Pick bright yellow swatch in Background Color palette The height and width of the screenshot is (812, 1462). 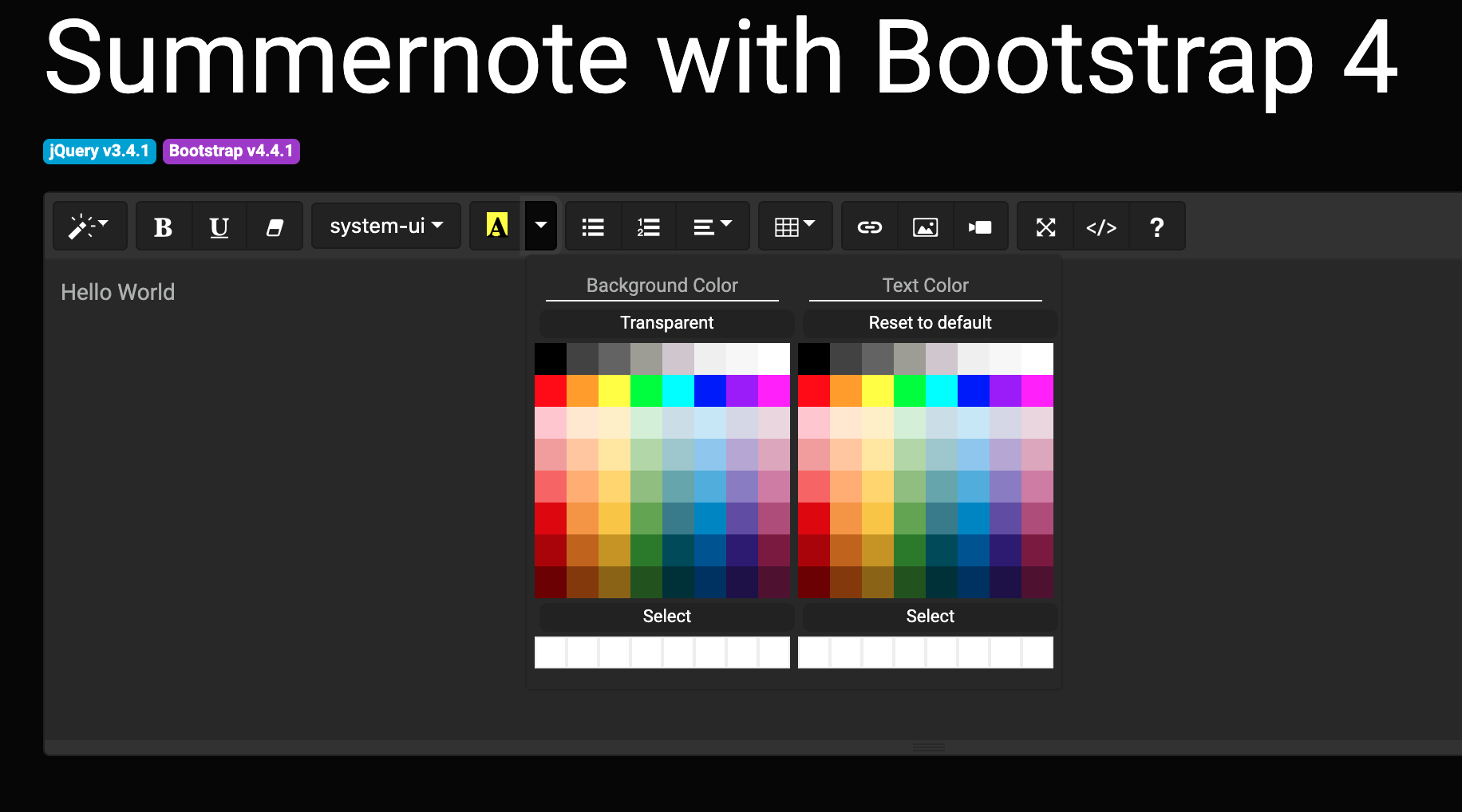pyautogui.click(x=614, y=391)
